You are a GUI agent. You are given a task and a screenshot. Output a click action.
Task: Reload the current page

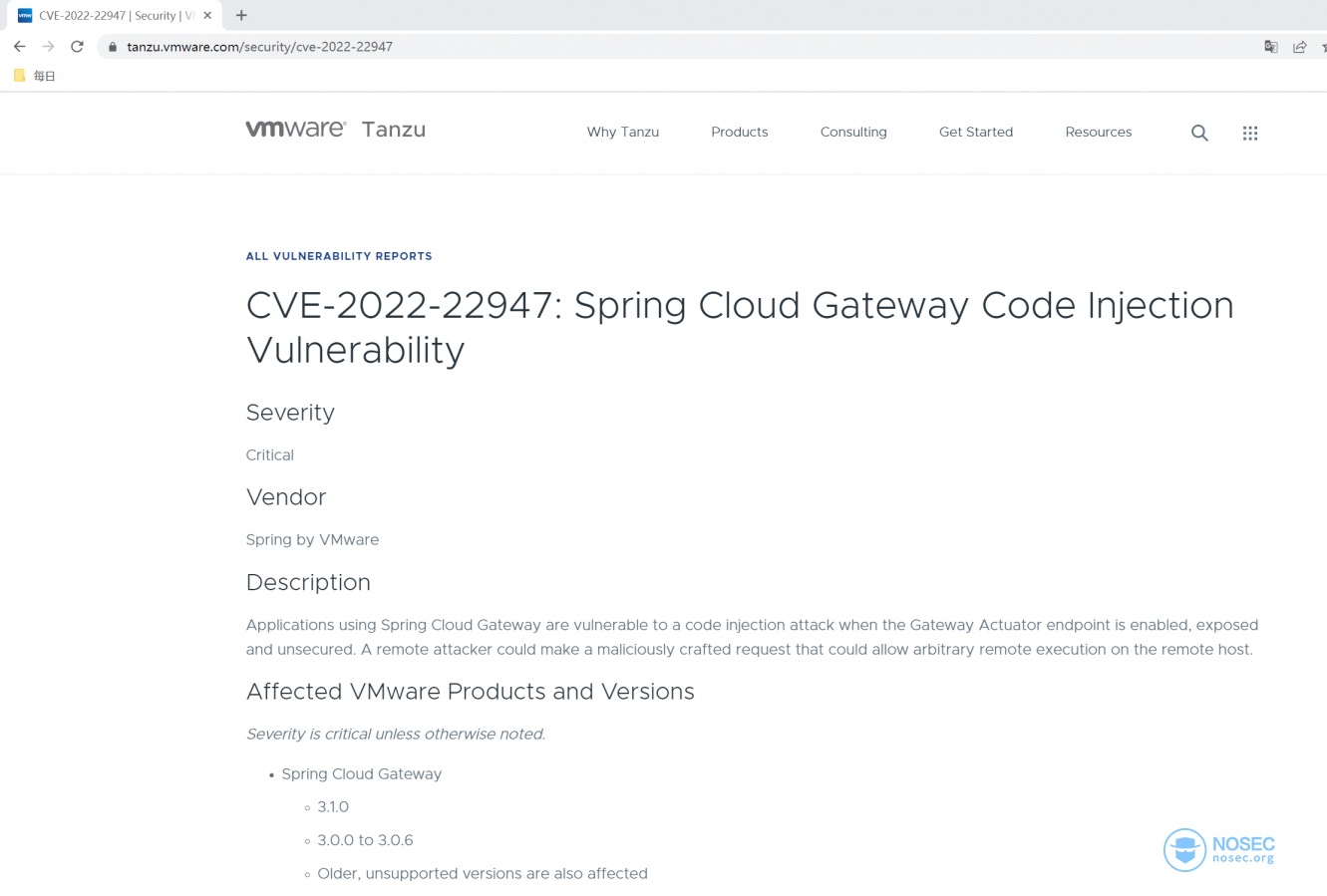click(x=77, y=46)
